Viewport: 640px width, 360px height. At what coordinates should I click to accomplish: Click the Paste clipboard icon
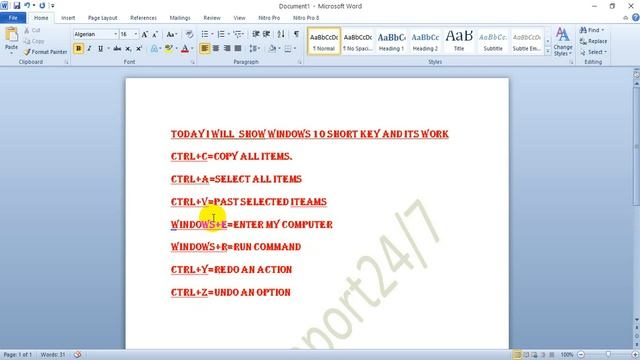point(11,35)
